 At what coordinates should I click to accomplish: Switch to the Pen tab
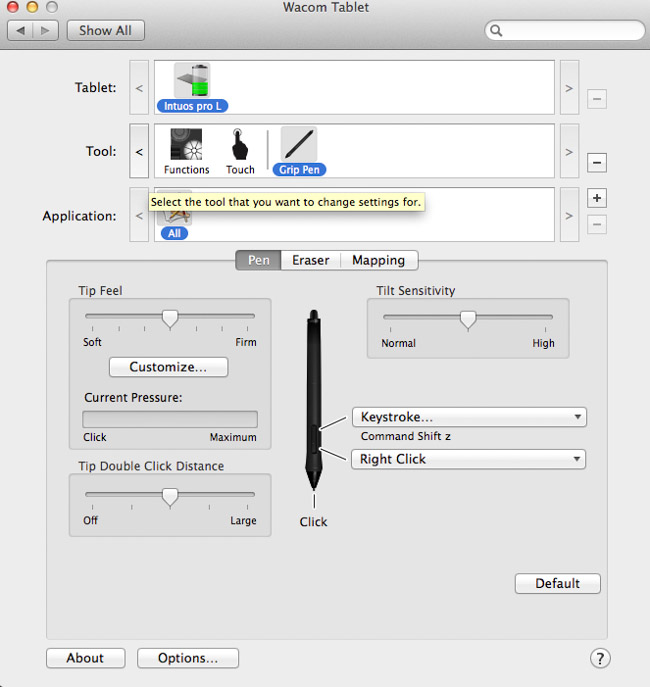tap(258, 260)
